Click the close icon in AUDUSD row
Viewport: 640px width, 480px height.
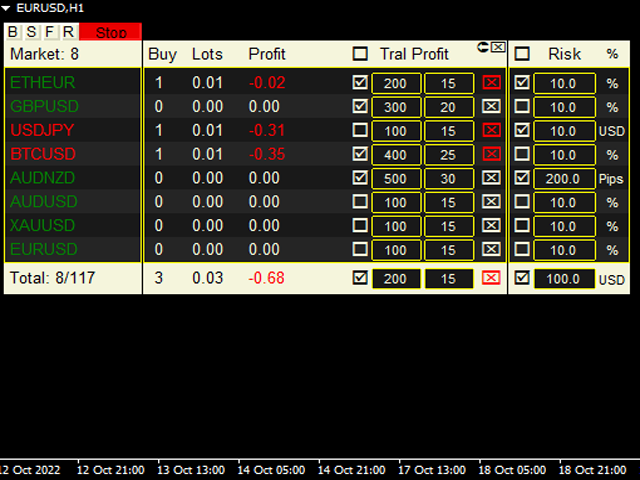pos(491,202)
